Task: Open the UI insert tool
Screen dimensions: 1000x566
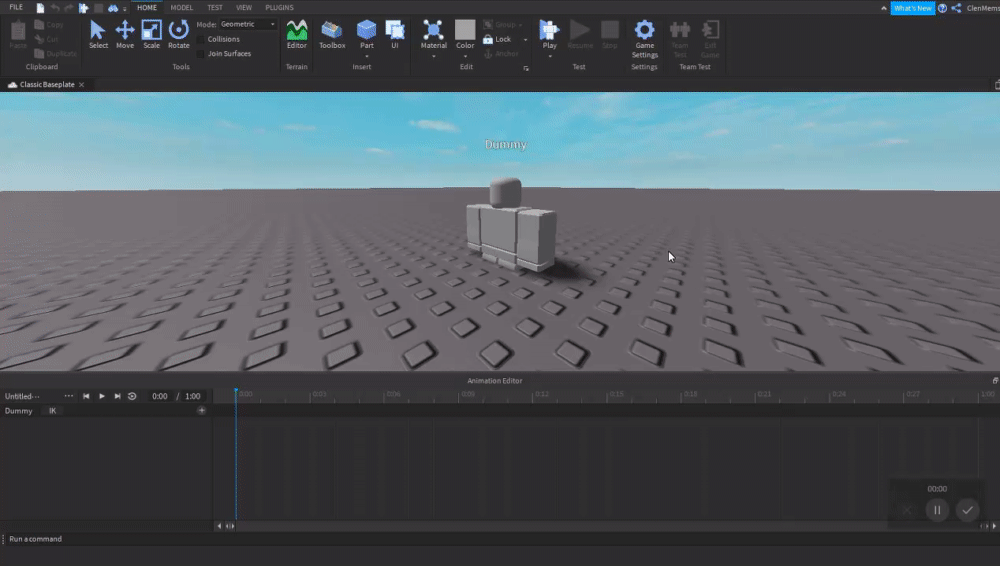Action: click(x=395, y=34)
